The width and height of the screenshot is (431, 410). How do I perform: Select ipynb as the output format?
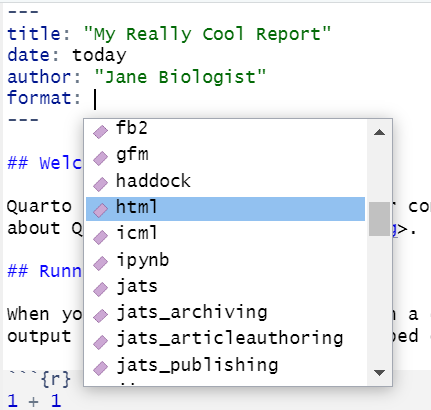pos(225,260)
